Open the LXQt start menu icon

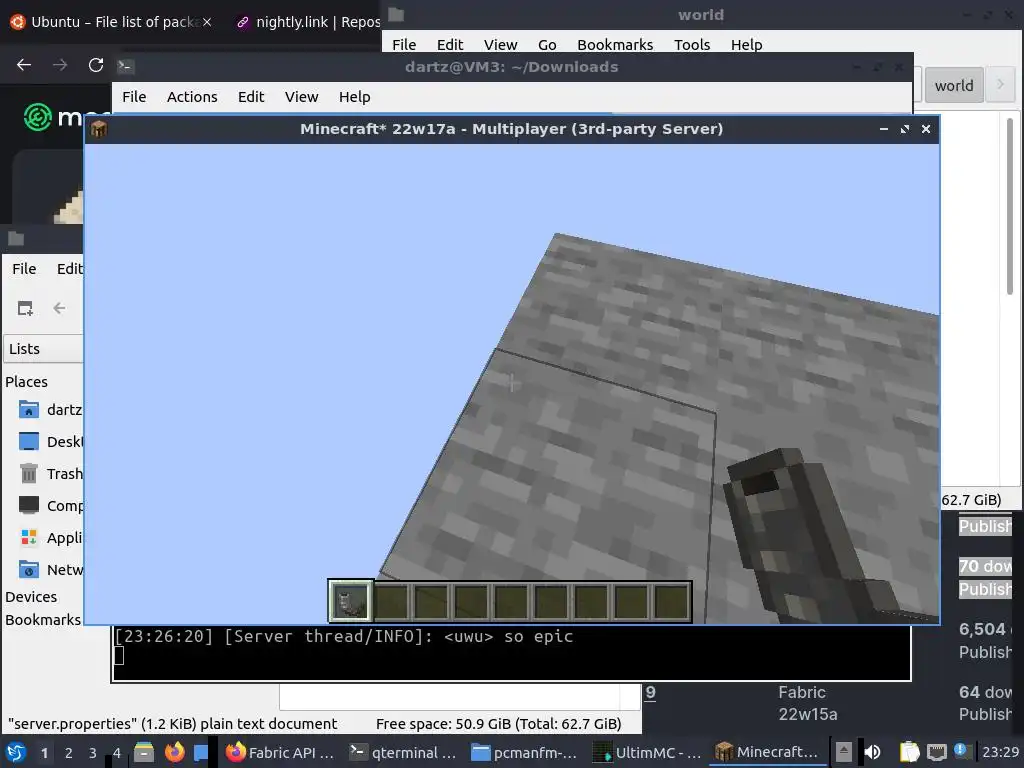[x=16, y=752]
